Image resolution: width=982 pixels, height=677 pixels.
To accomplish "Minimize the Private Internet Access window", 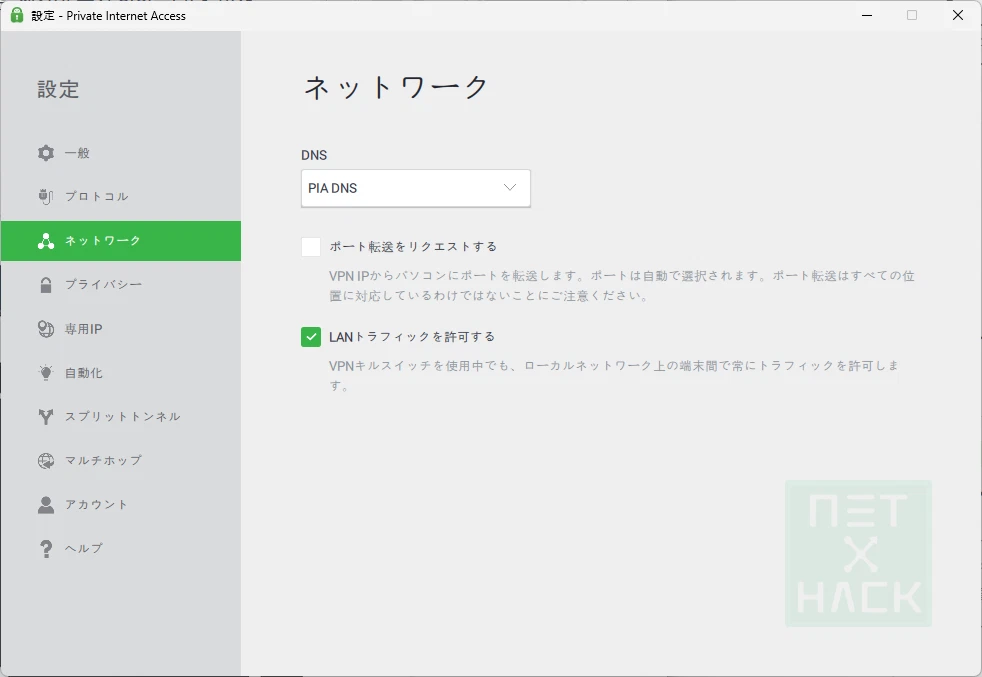I will tap(865, 15).
